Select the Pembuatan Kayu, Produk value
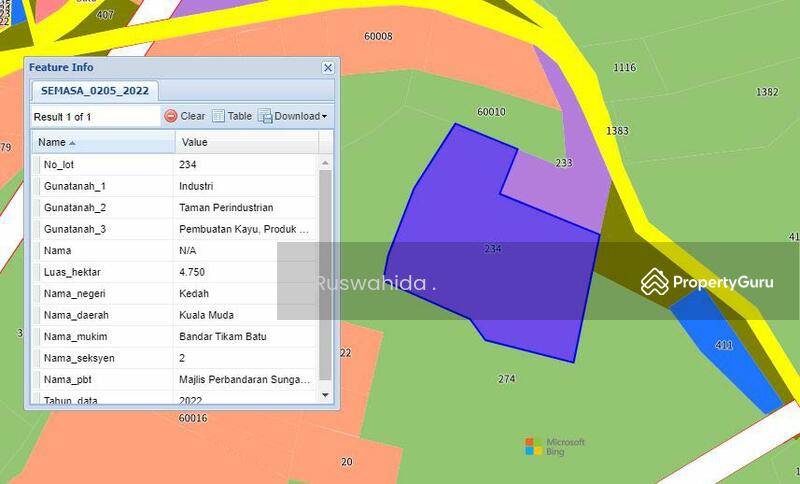This screenshot has width=800, height=484. pyautogui.click(x=244, y=229)
